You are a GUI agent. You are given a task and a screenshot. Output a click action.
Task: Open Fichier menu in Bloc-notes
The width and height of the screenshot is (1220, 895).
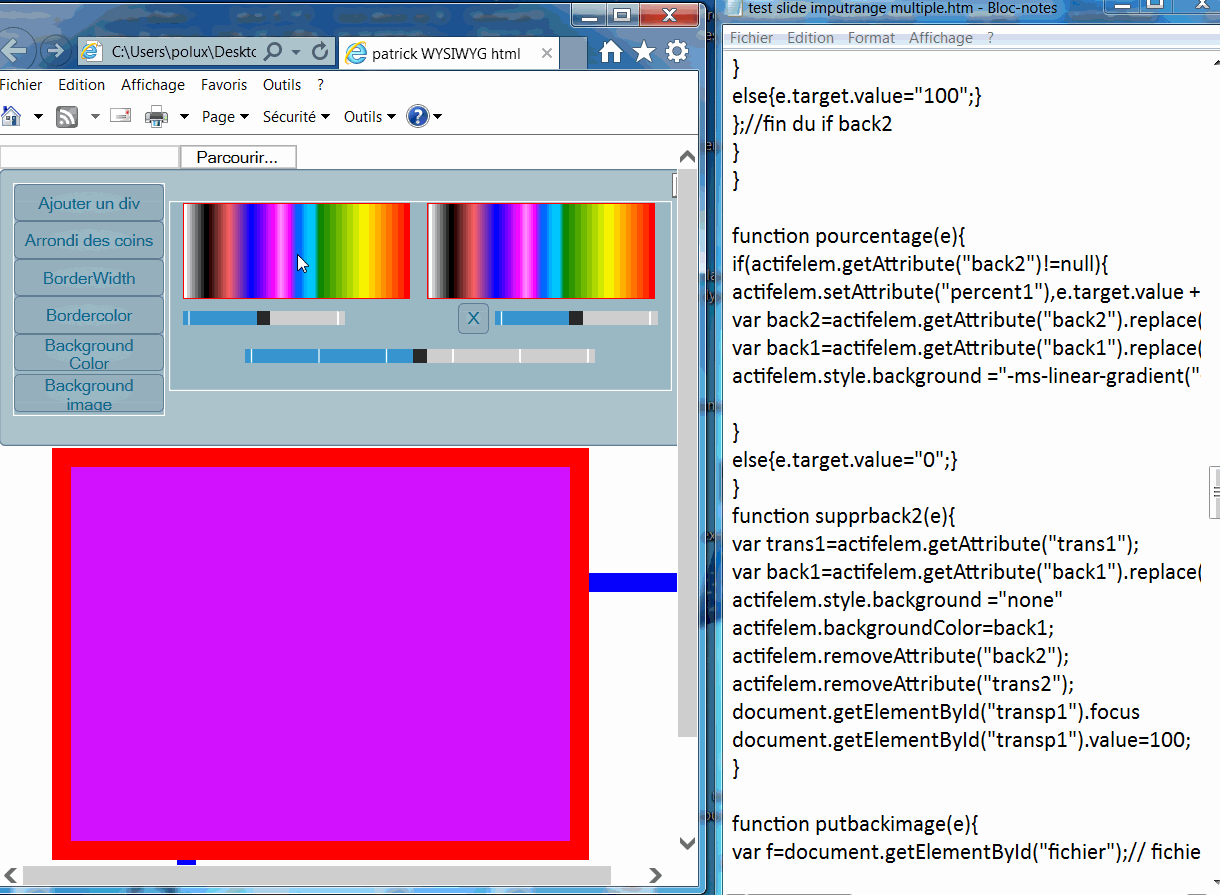coord(751,38)
